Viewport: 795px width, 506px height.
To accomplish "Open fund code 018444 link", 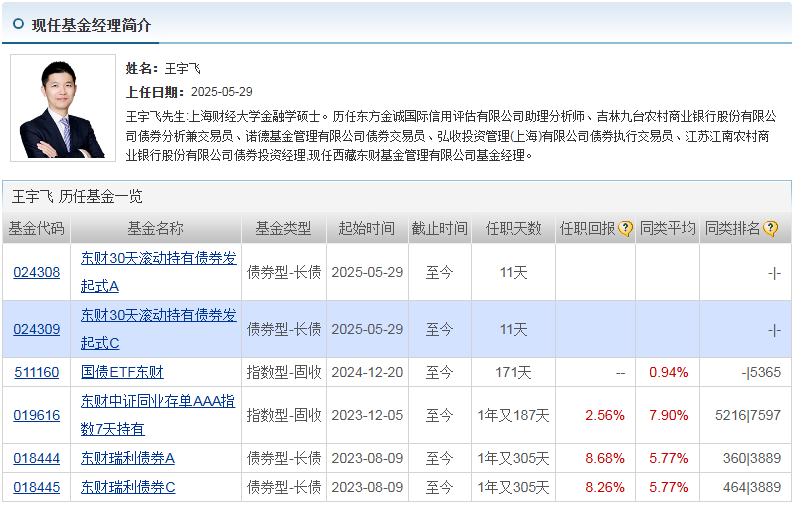I will click(x=37, y=458).
